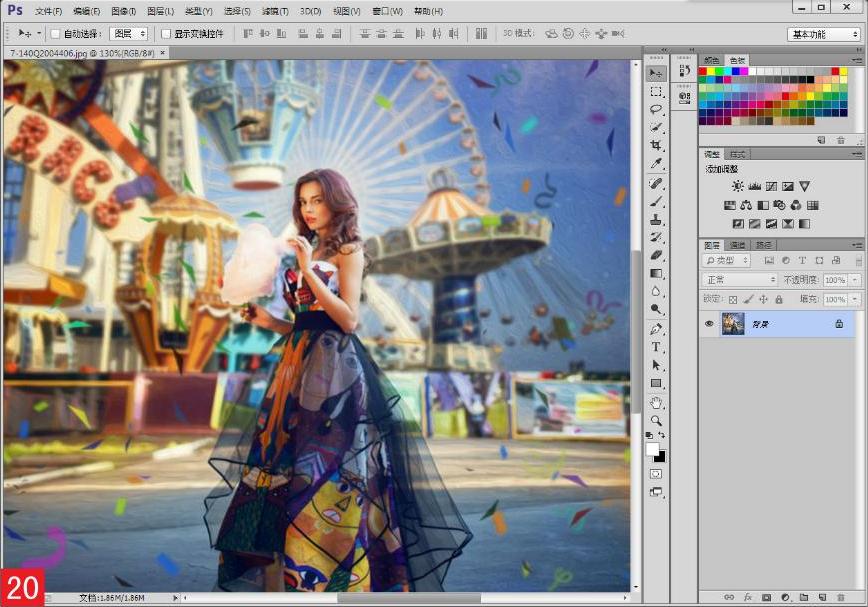
Task: Switch to the 通道 tab
Action: tap(737, 245)
